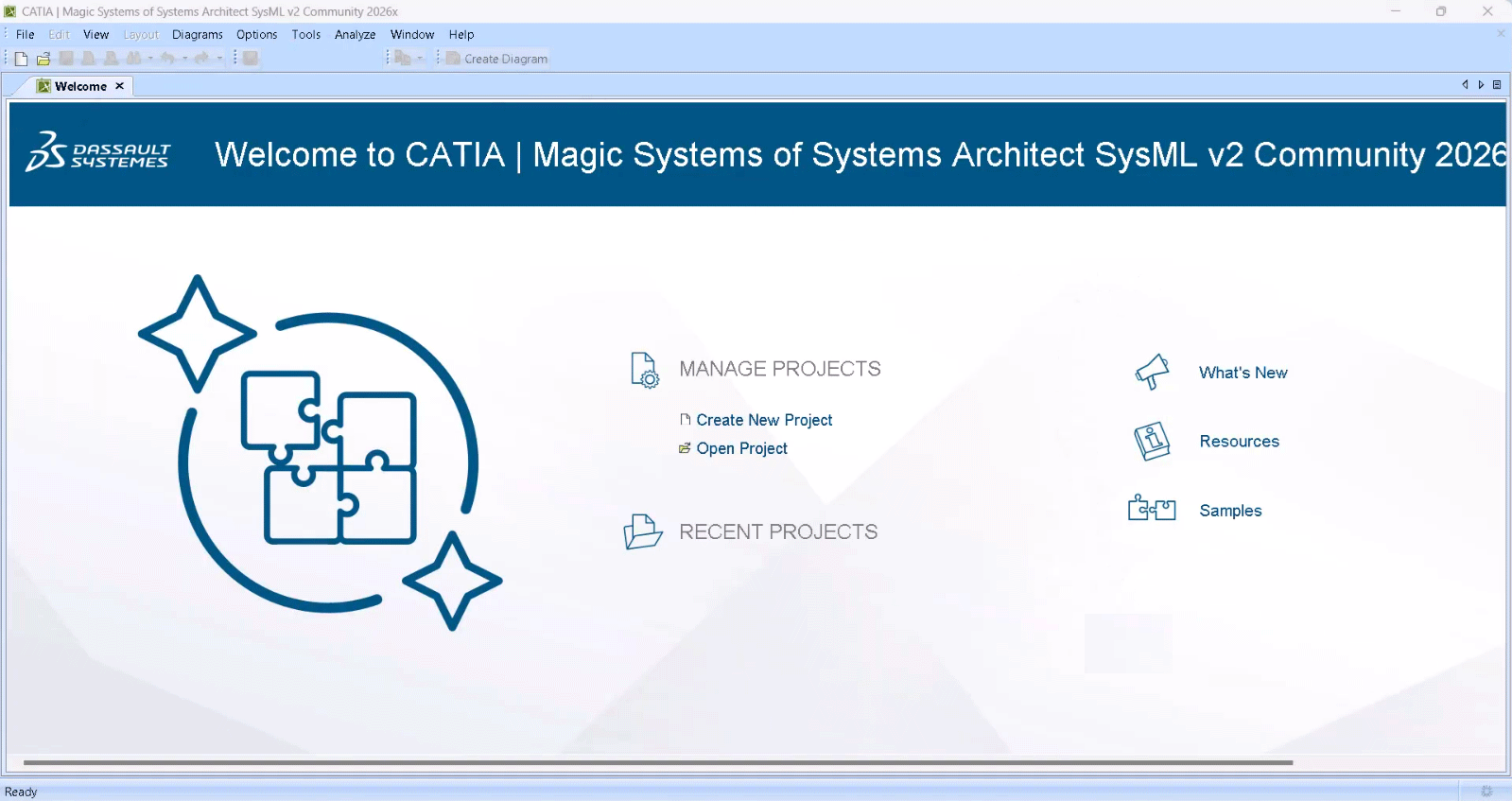Expand the Redo history dropdown arrow
This screenshot has width=1512, height=801.
(x=219, y=59)
